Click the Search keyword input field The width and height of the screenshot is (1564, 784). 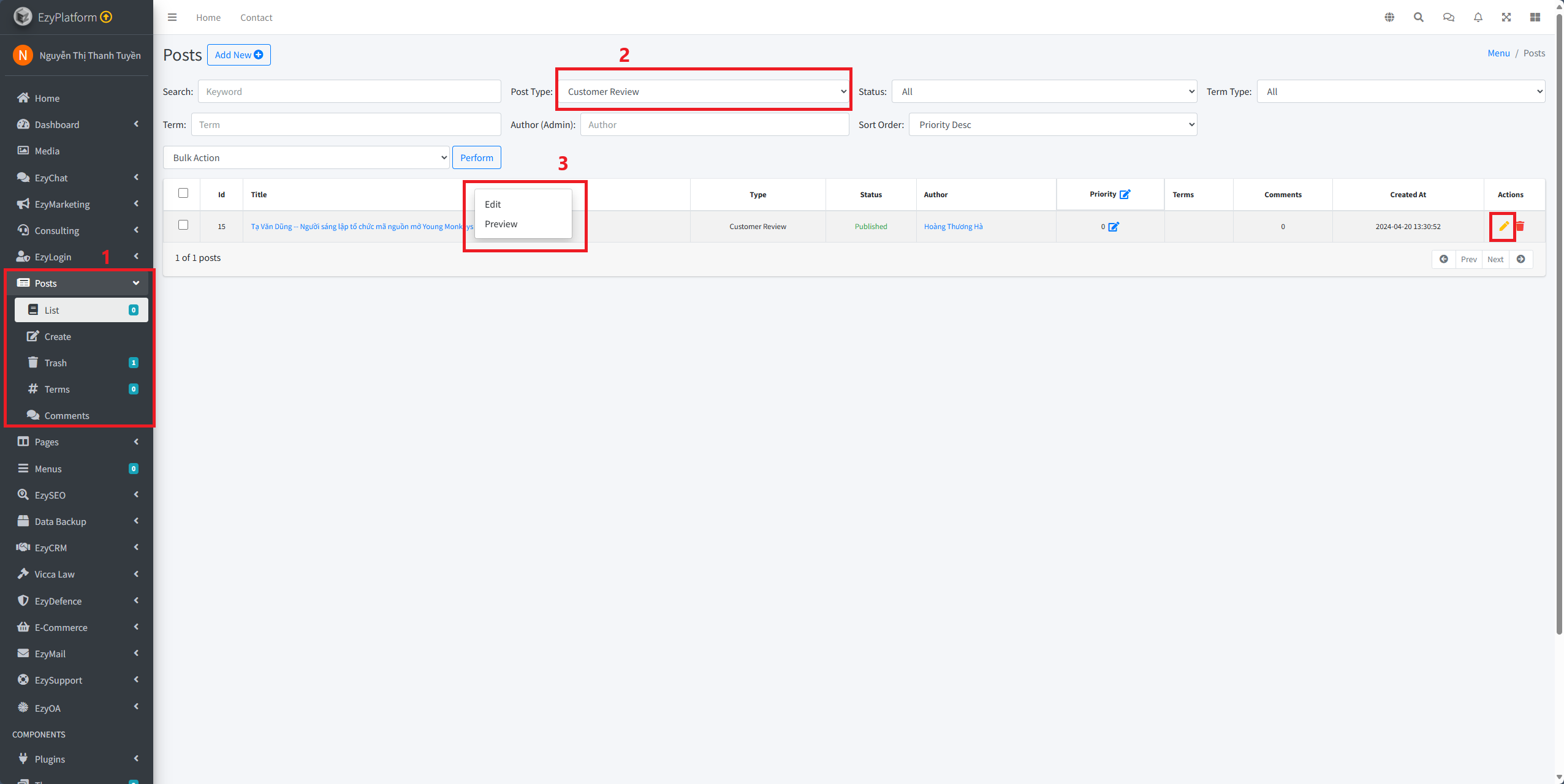pyautogui.click(x=349, y=91)
